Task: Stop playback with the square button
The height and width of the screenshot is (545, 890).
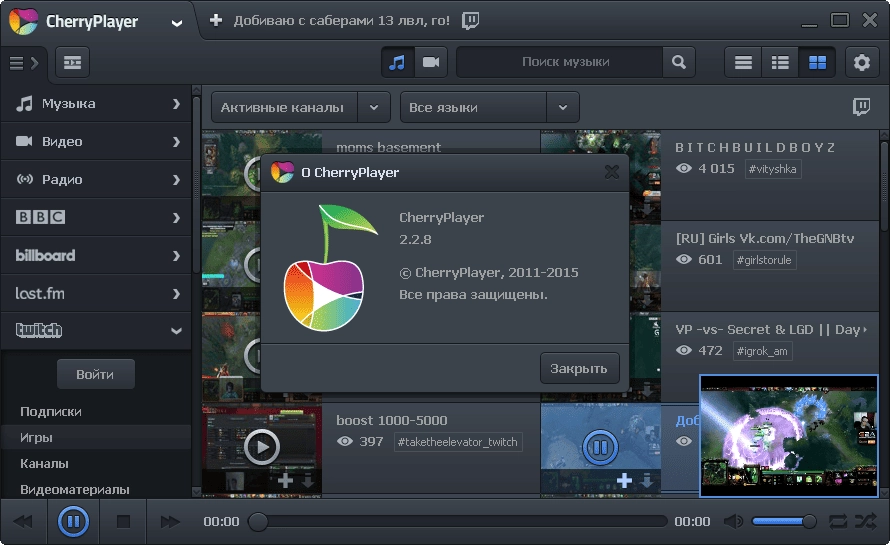Action: pos(123,521)
